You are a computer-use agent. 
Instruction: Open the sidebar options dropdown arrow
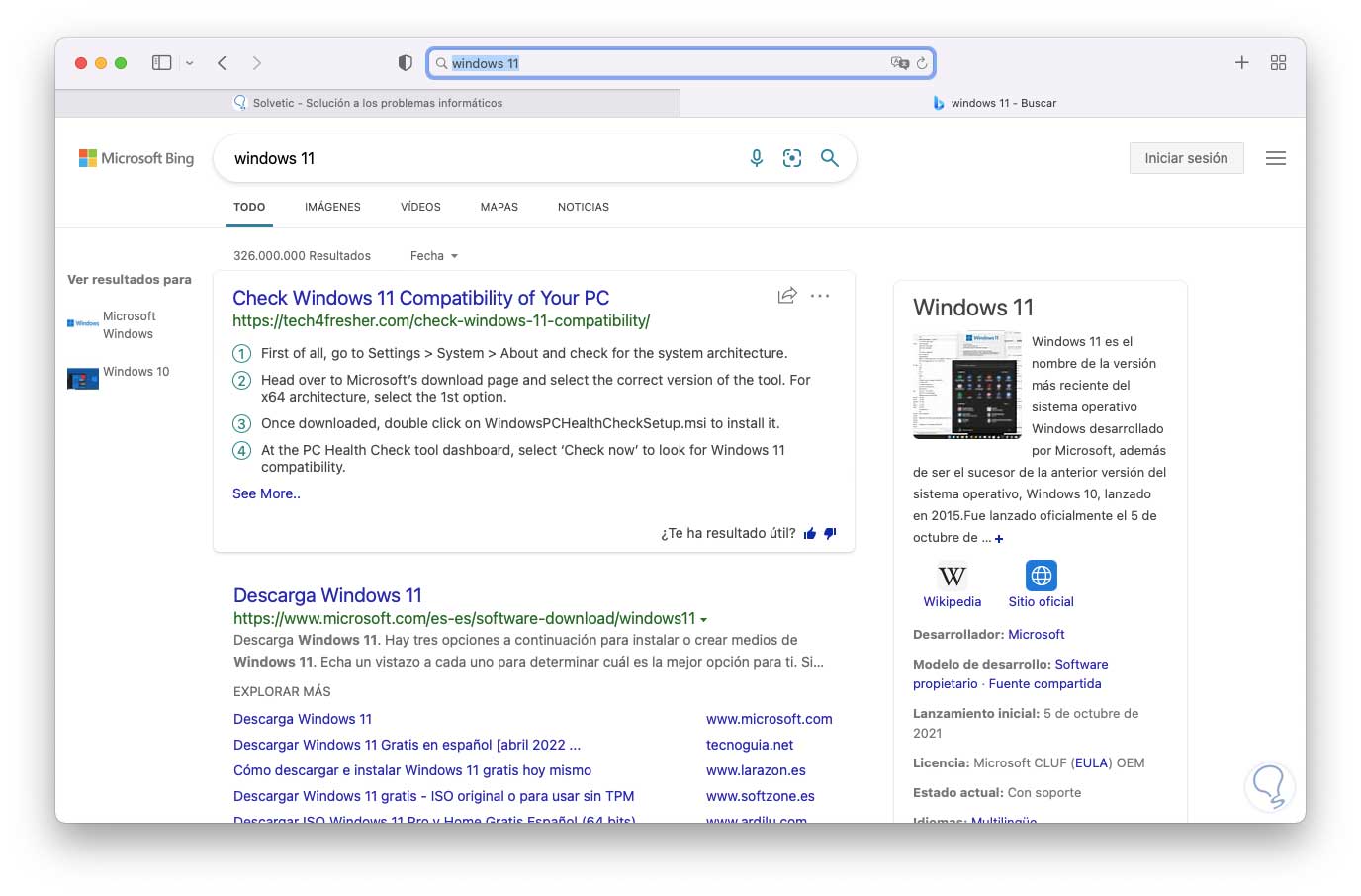click(190, 63)
